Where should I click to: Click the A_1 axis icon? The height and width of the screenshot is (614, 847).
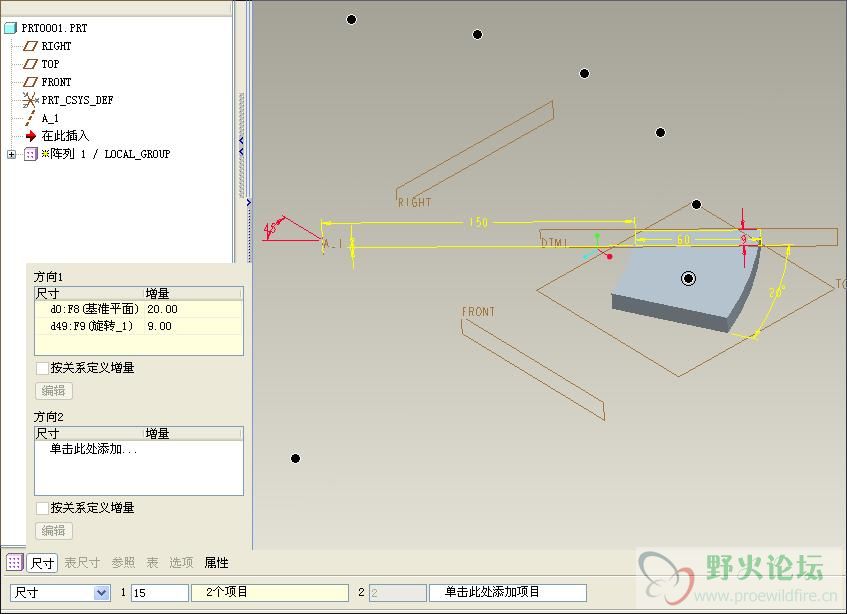tap(31, 118)
